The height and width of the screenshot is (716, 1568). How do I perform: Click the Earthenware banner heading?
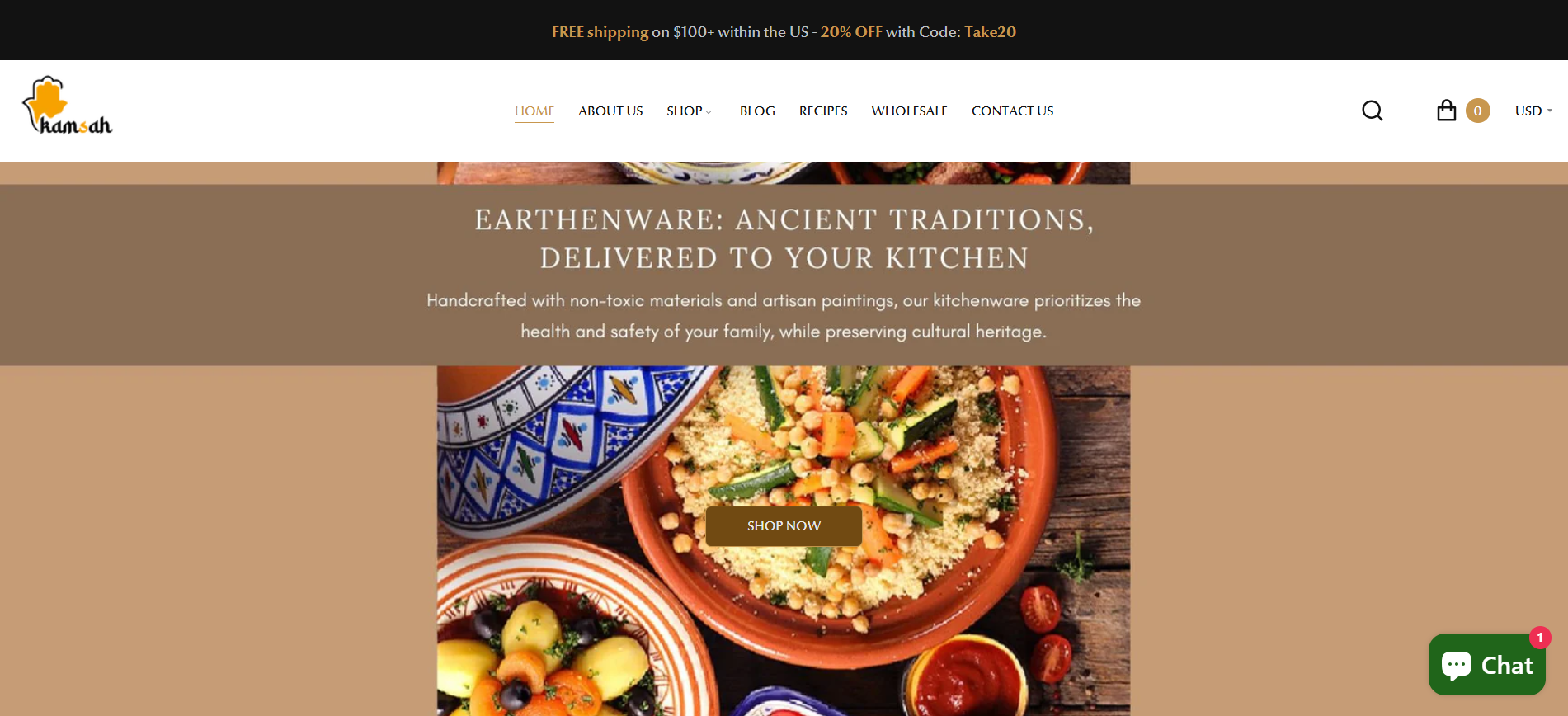coord(784,238)
